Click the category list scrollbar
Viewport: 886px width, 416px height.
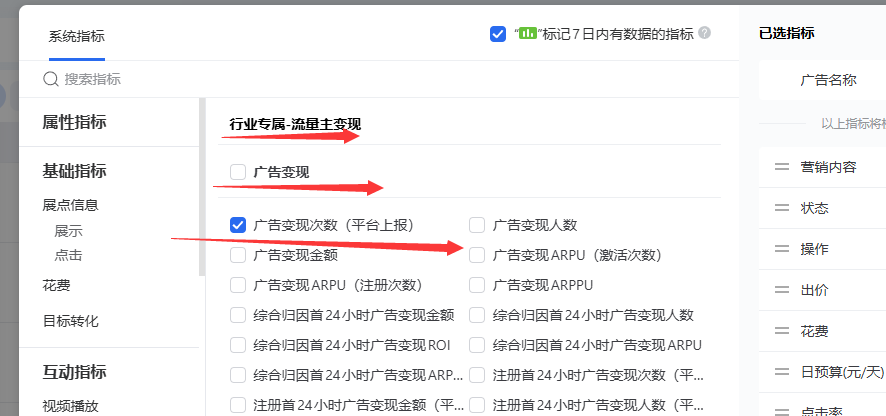[x=202, y=187]
